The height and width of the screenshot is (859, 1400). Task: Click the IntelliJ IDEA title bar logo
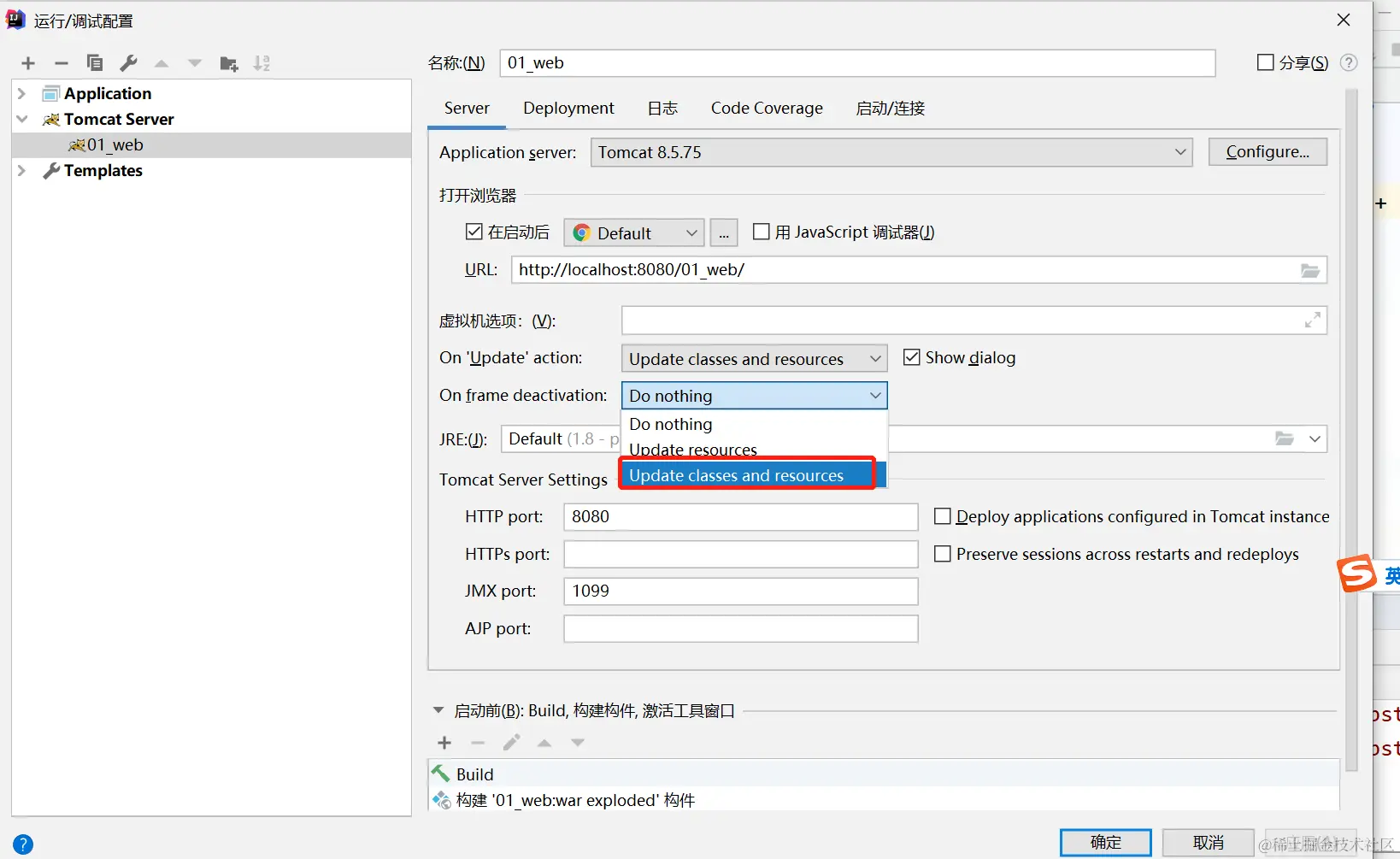click(15, 20)
